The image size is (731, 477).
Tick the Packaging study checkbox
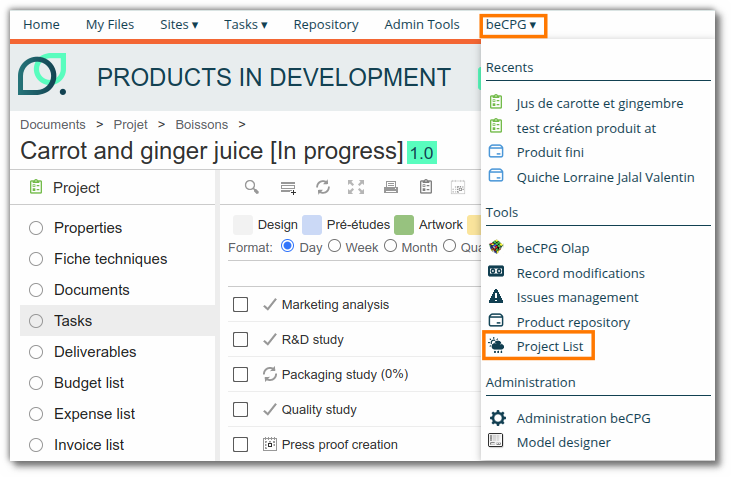[240, 374]
